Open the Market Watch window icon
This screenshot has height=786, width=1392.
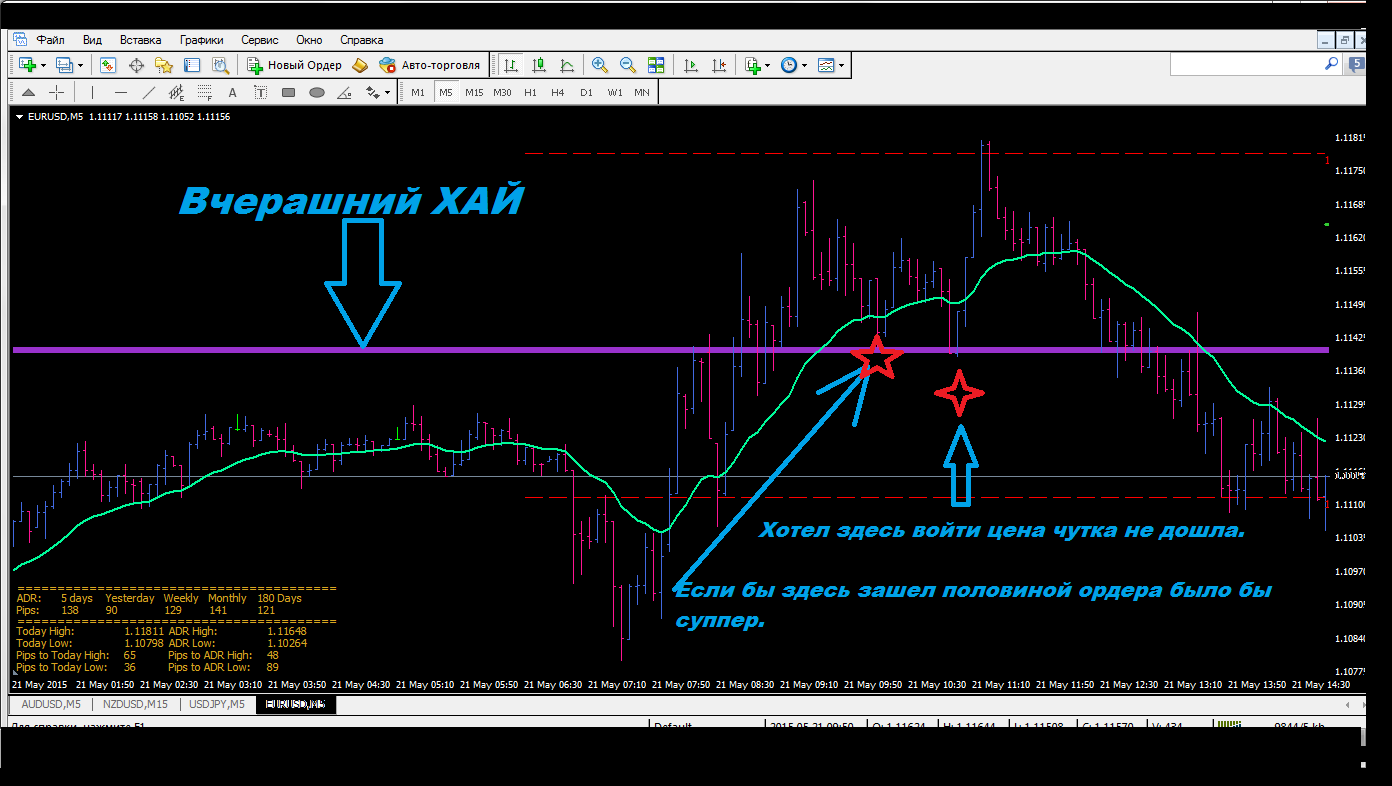point(108,65)
